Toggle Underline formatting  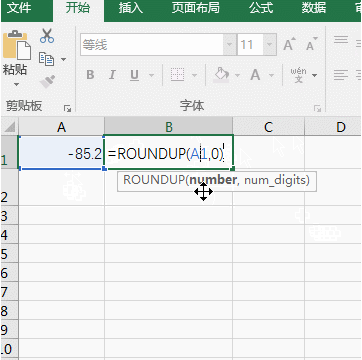[134, 75]
